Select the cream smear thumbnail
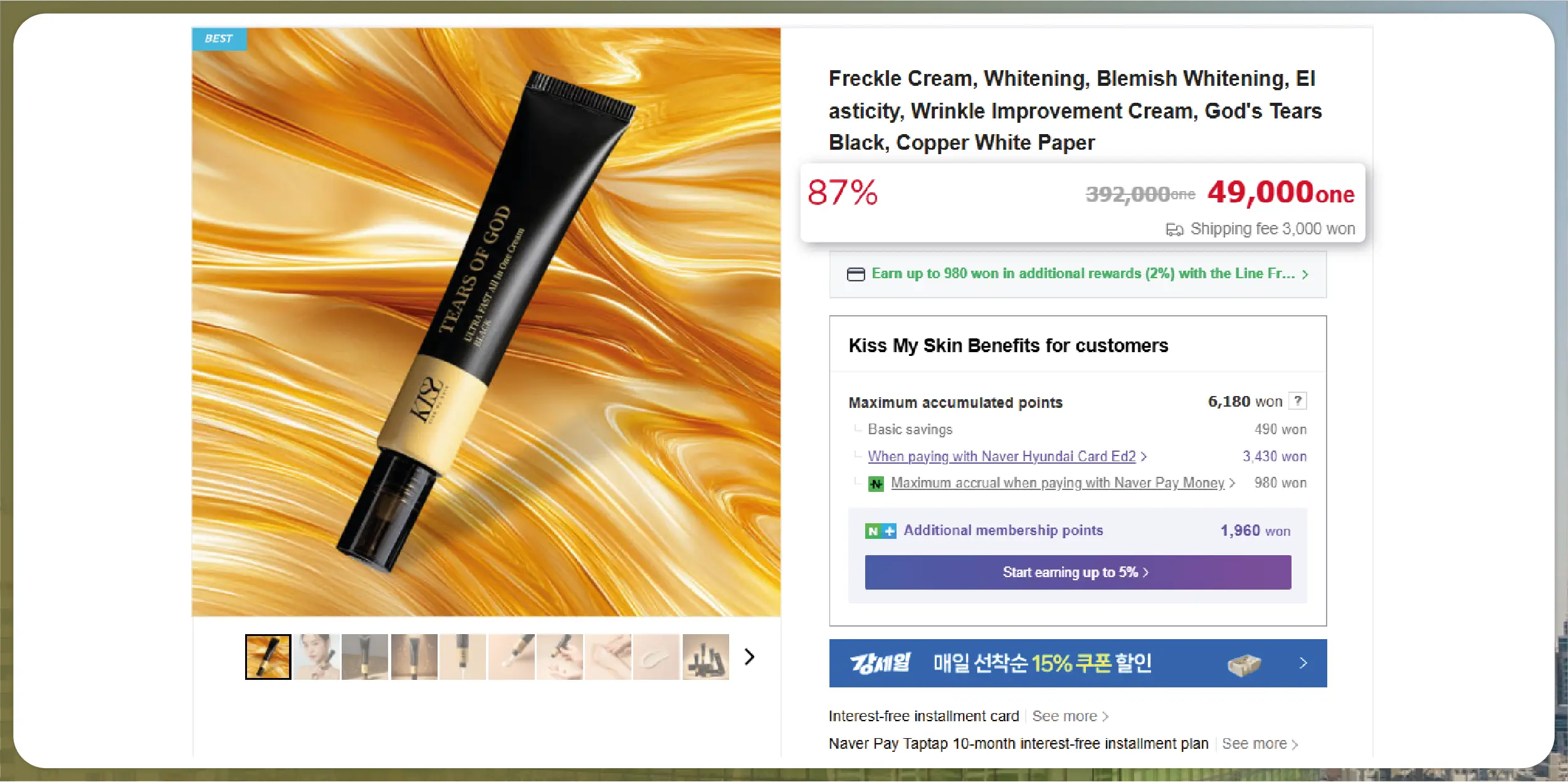The height and width of the screenshot is (782, 1568). coord(656,657)
